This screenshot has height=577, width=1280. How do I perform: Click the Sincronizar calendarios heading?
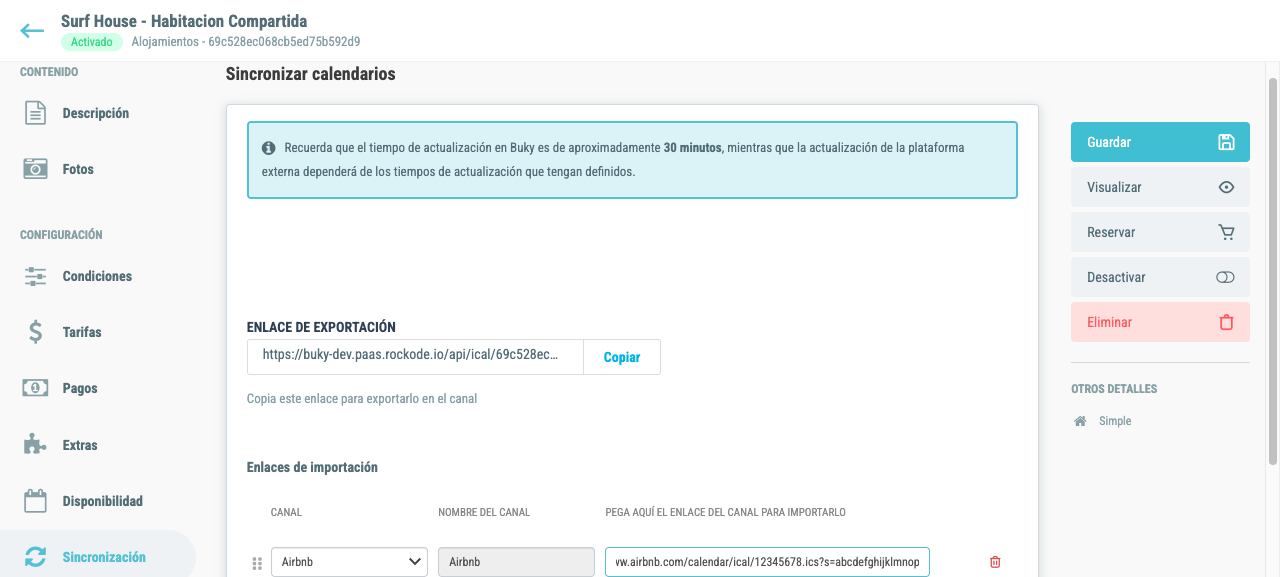pyautogui.click(x=310, y=74)
